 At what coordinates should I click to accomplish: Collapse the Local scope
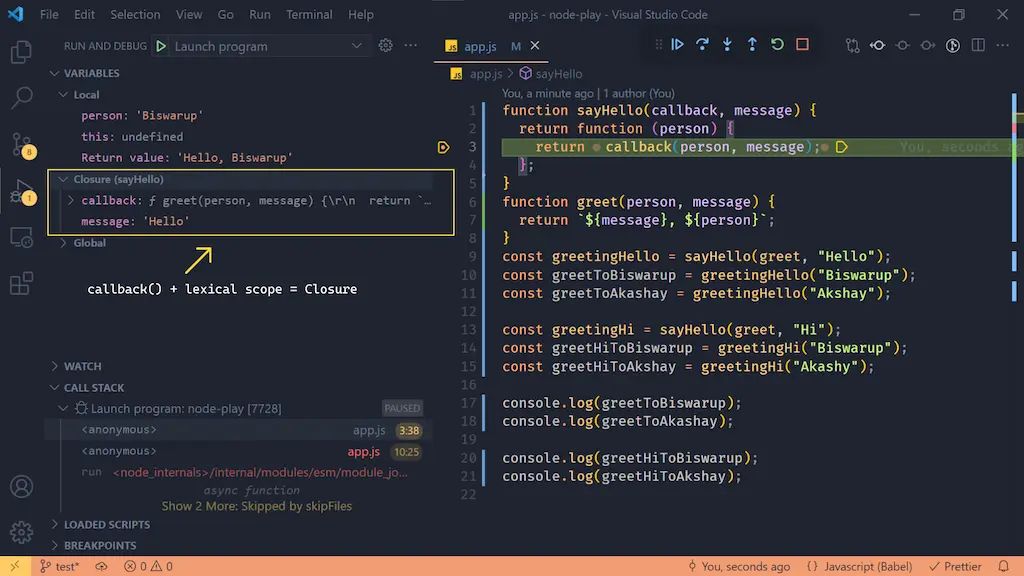click(63, 95)
